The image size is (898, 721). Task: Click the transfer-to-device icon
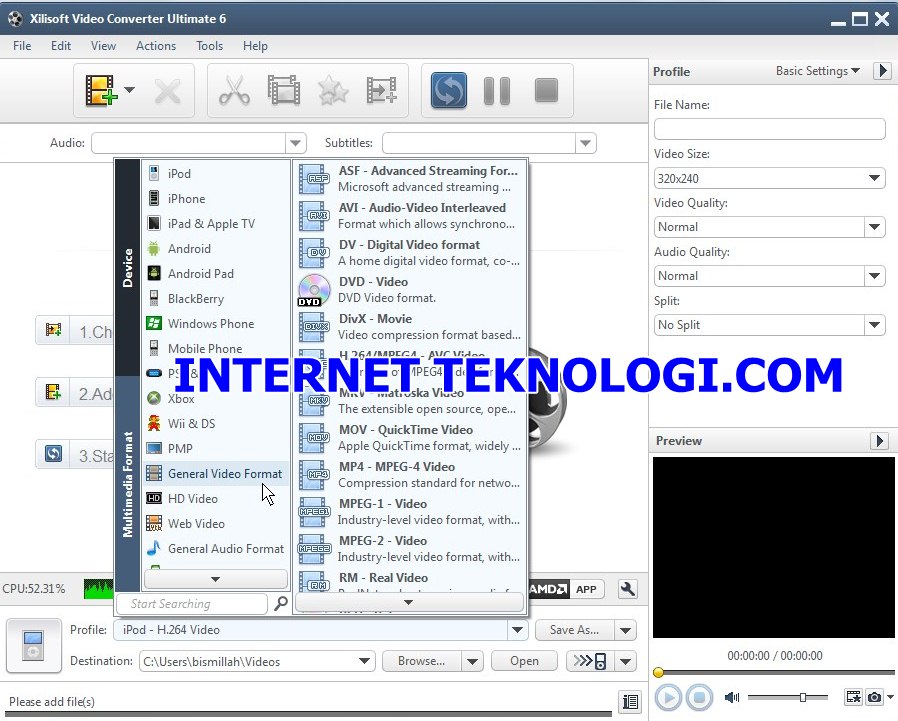[590, 661]
